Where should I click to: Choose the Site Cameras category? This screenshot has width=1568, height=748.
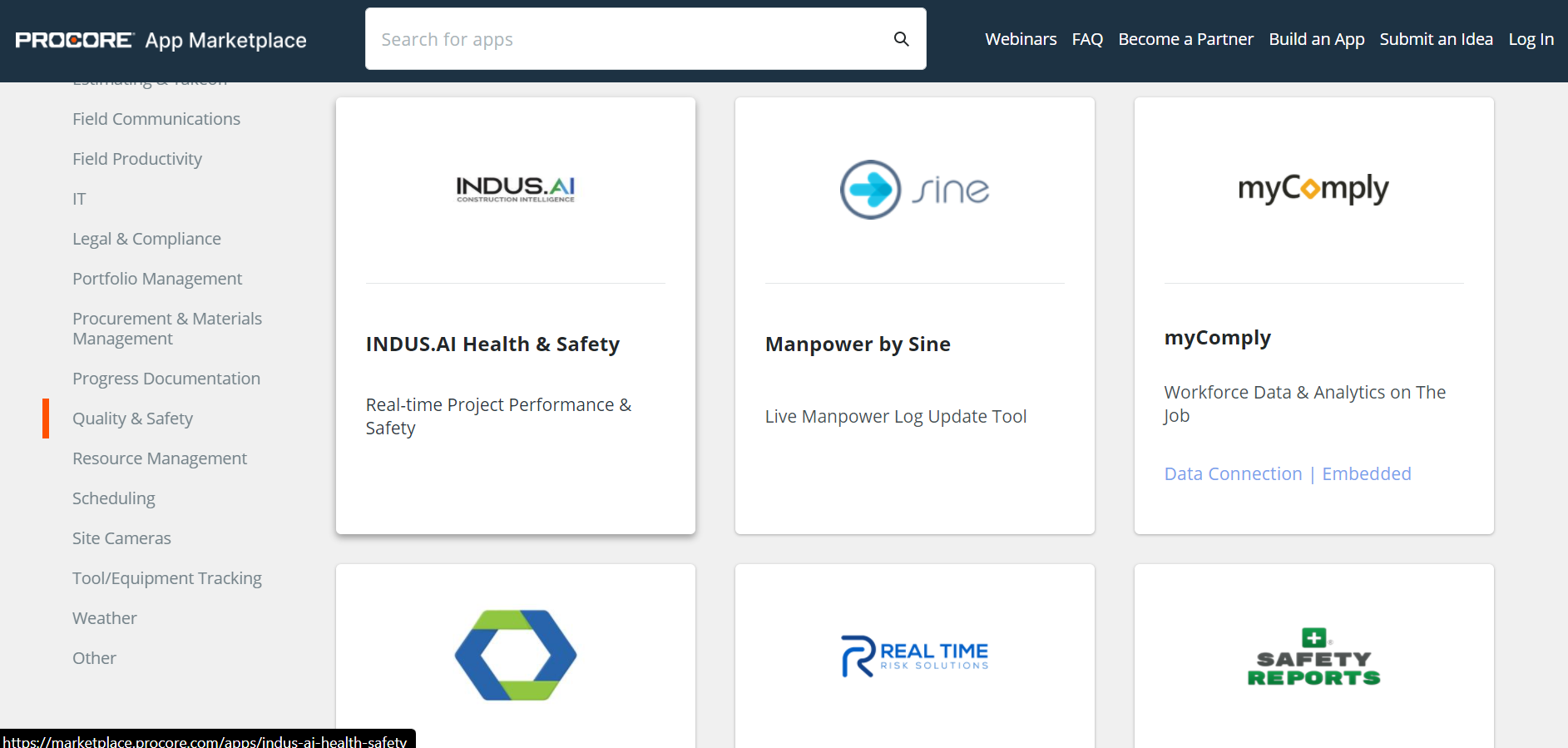[121, 538]
